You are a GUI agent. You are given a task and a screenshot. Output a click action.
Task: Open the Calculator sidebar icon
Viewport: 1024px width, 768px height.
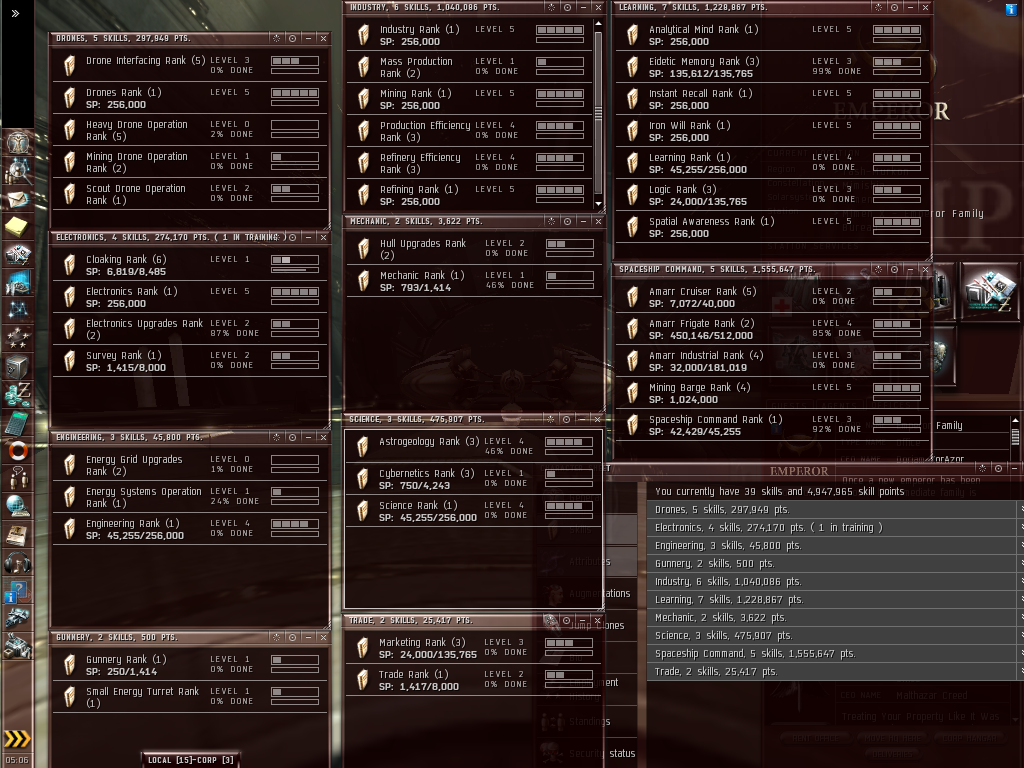17,423
